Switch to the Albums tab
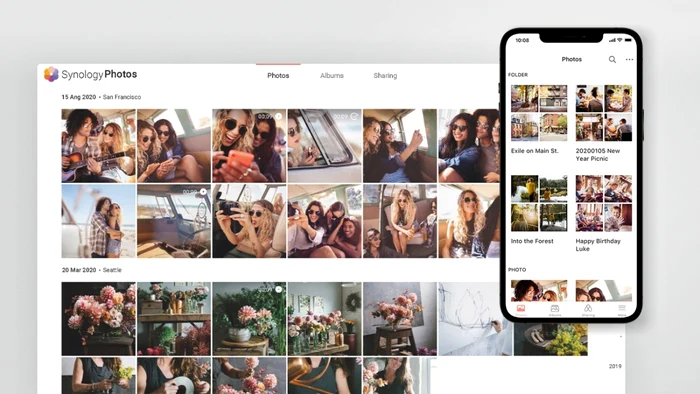 pyautogui.click(x=332, y=75)
